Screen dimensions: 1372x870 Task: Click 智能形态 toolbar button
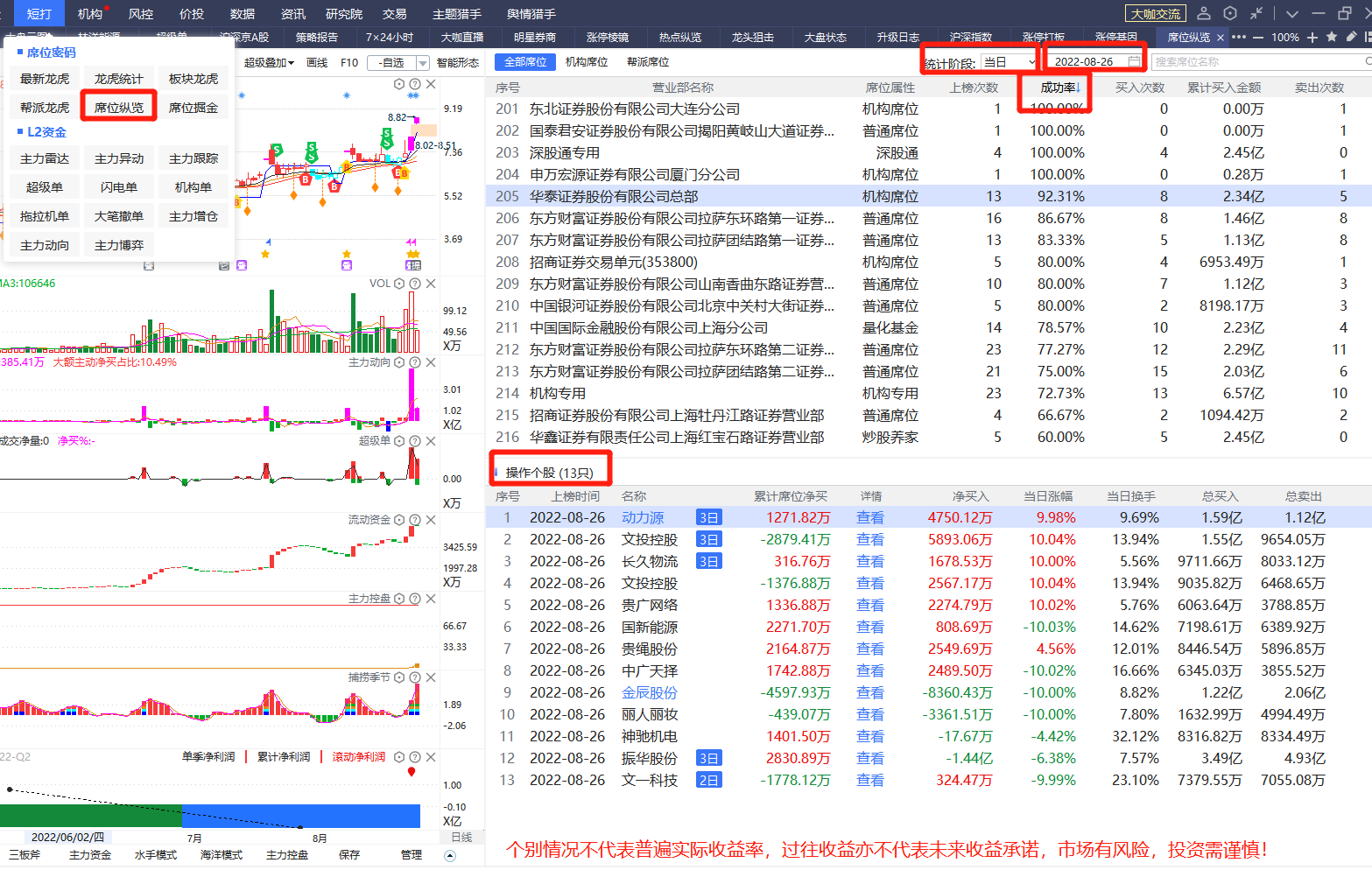coord(458,62)
